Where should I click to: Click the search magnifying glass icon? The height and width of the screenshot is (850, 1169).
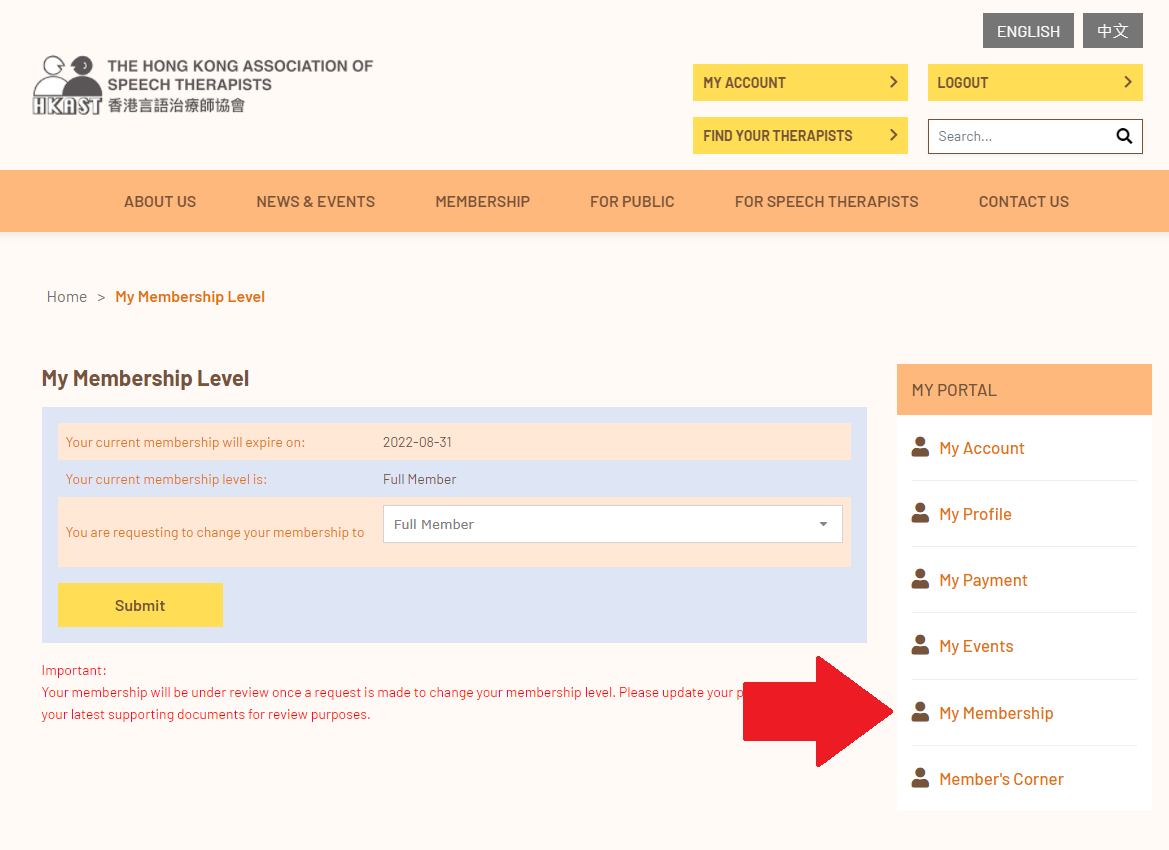point(1124,136)
